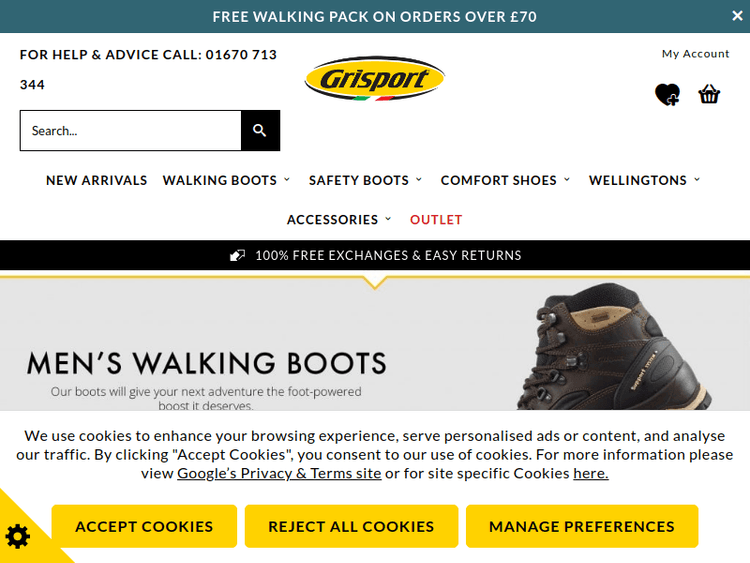Screen dimensions: 750x563
Task: Open the shopping basket icon
Action: click(x=709, y=94)
